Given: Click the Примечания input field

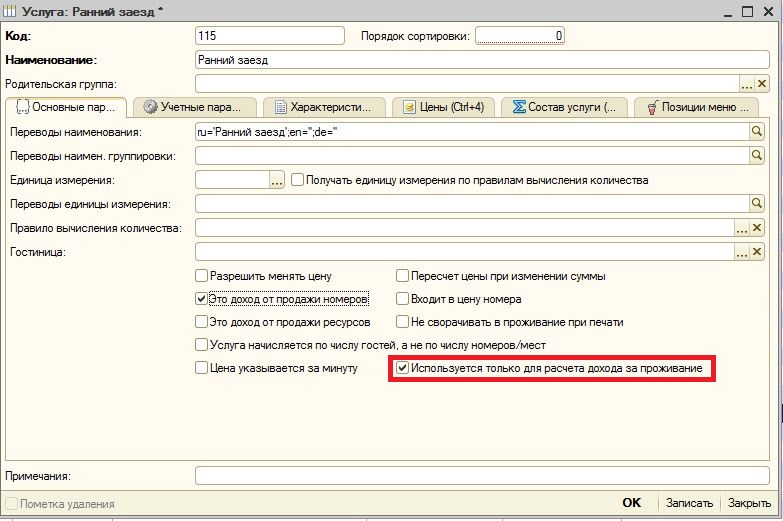Looking at the screenshot, I should coord(482,476).
